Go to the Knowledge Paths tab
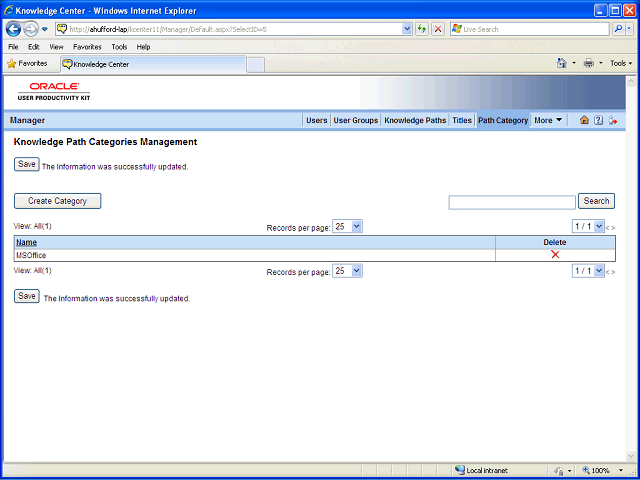 point(415,120)
